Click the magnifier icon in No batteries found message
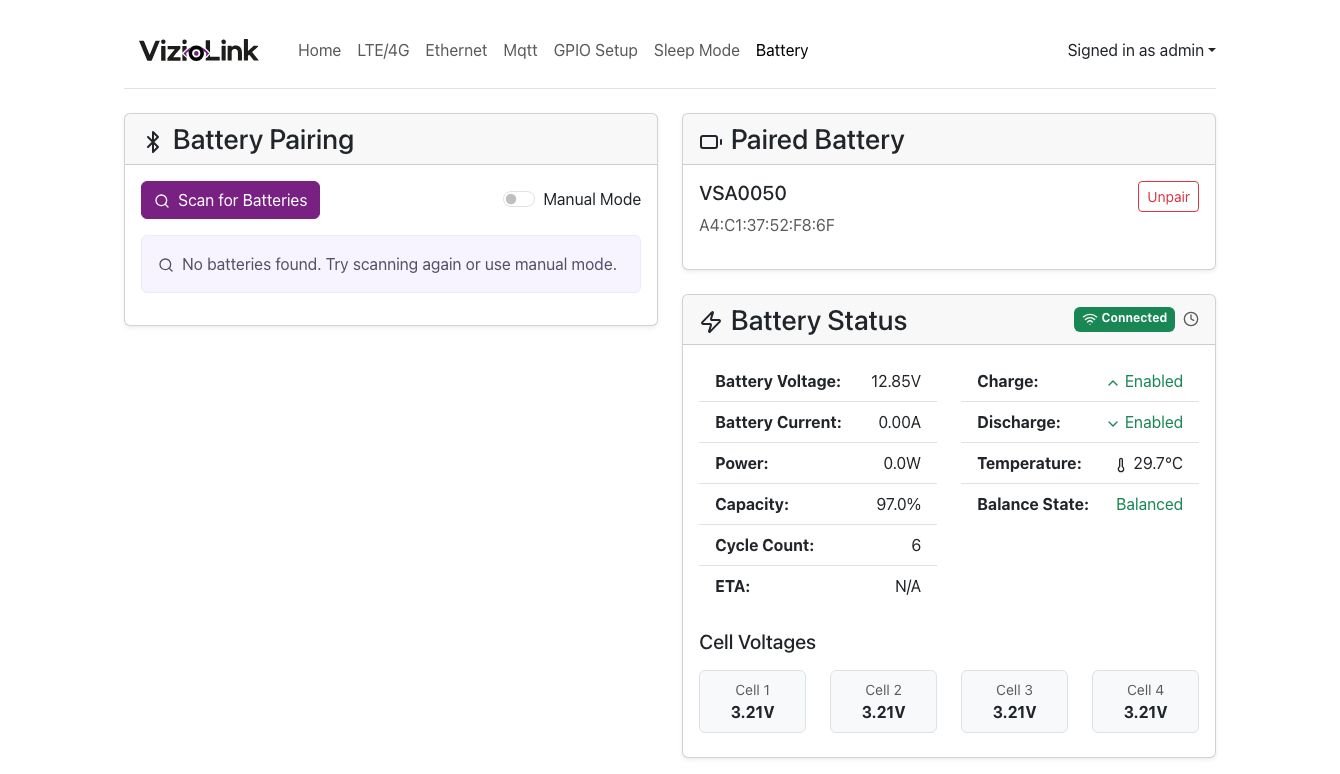The height and width of the screenshot is (774, 1340). [x=166, y=265]
